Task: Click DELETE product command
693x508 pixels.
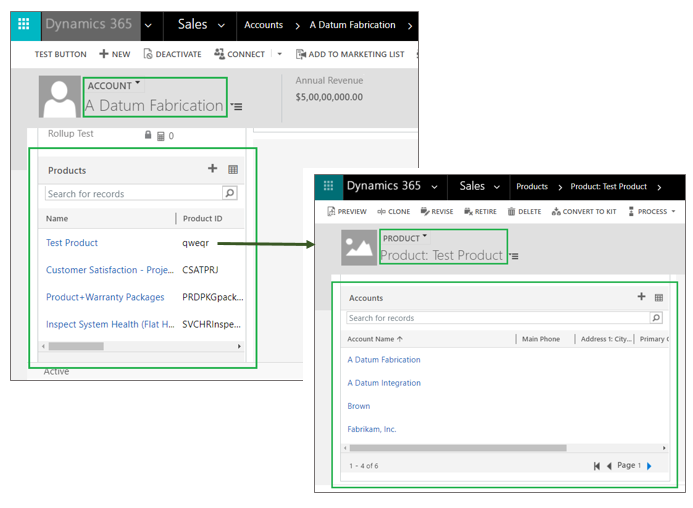Action: (524, 212)
